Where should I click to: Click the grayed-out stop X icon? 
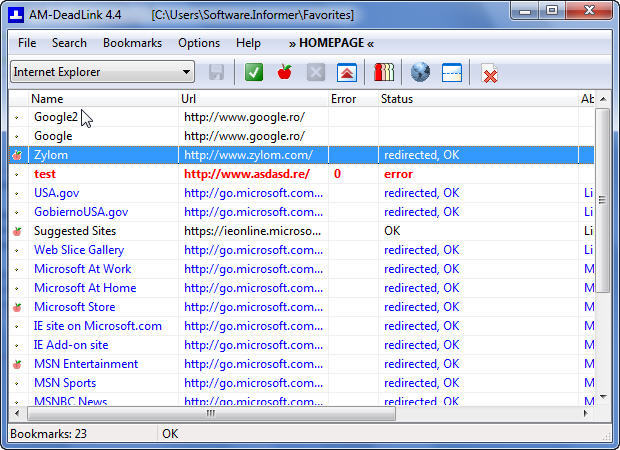click(x=316, y=72)
